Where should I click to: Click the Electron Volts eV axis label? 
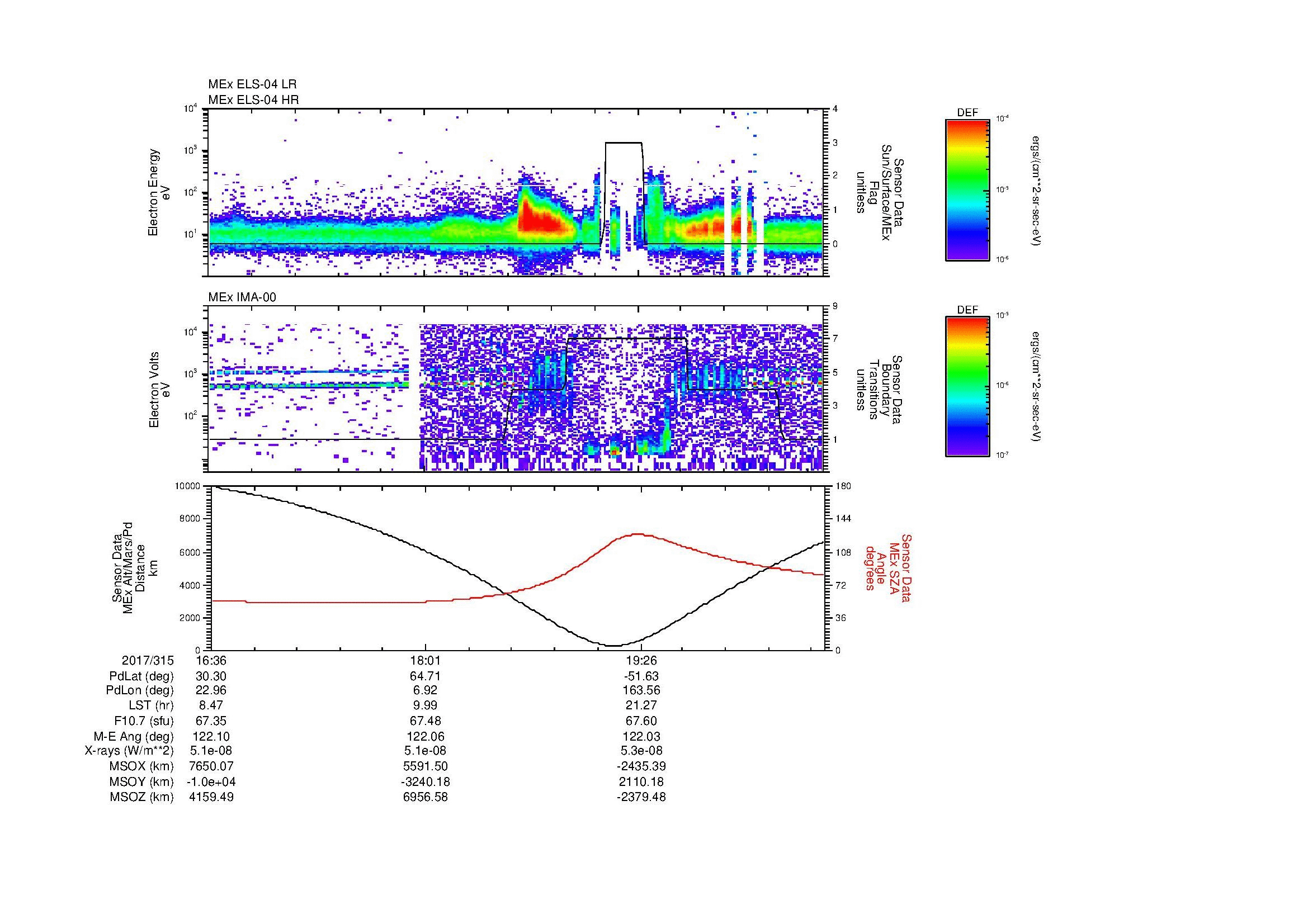159,390
